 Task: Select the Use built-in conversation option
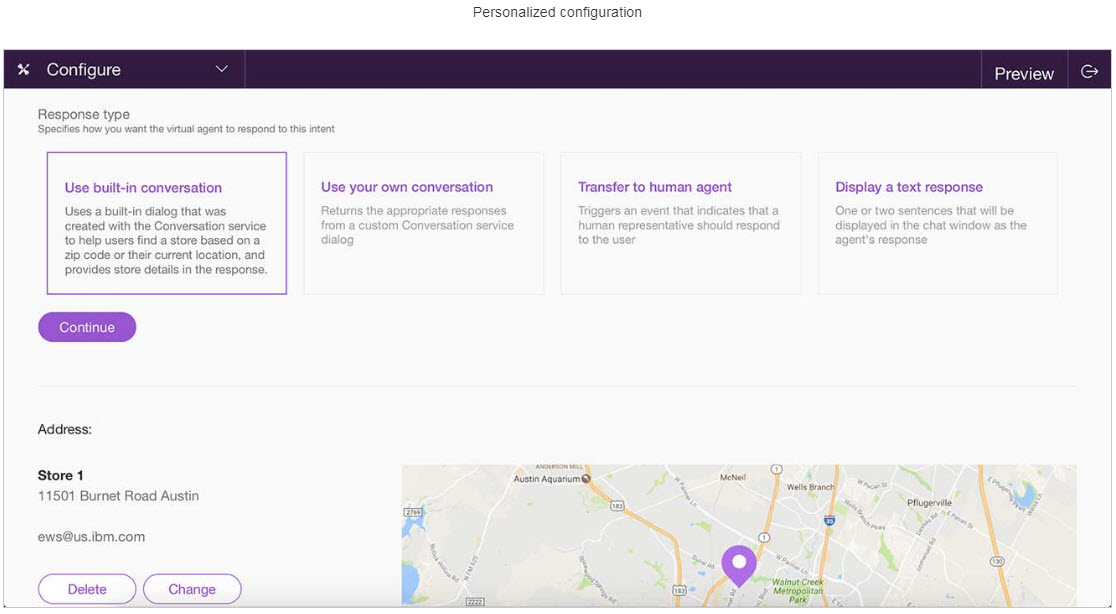coord(167,223)
